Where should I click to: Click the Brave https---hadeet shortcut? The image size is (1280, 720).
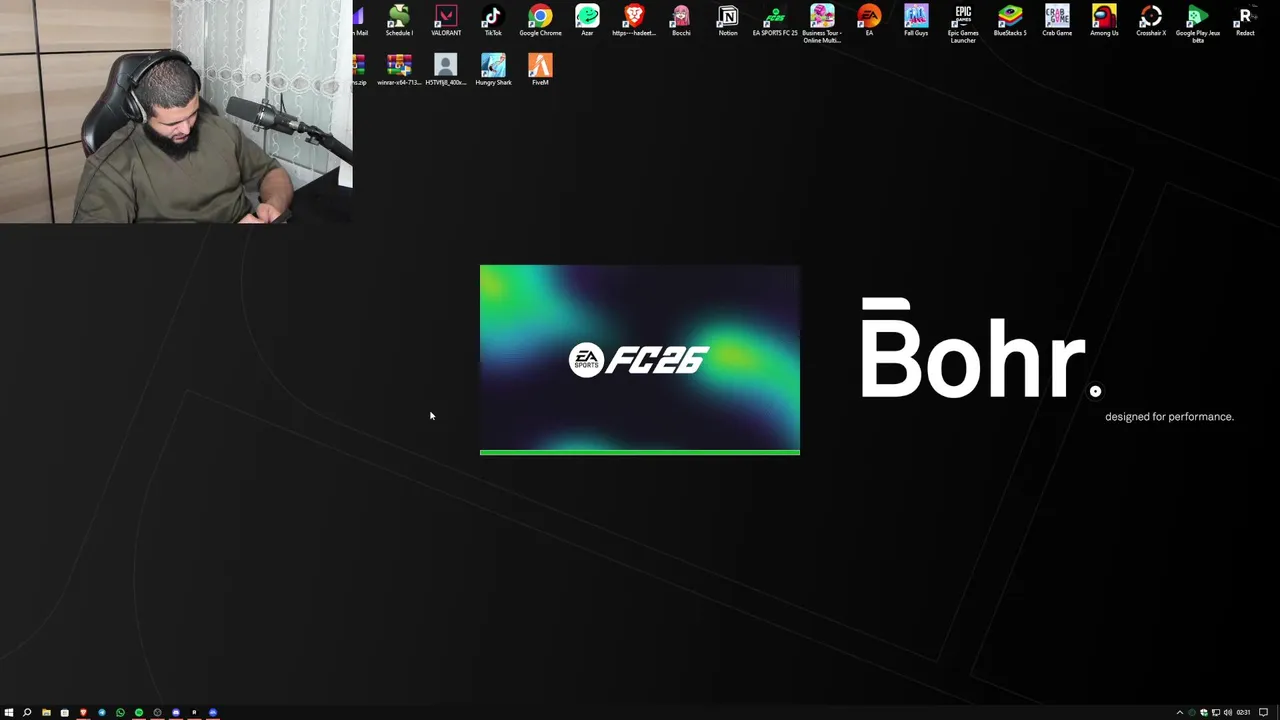pyautogui.click(x=634, y=21)
